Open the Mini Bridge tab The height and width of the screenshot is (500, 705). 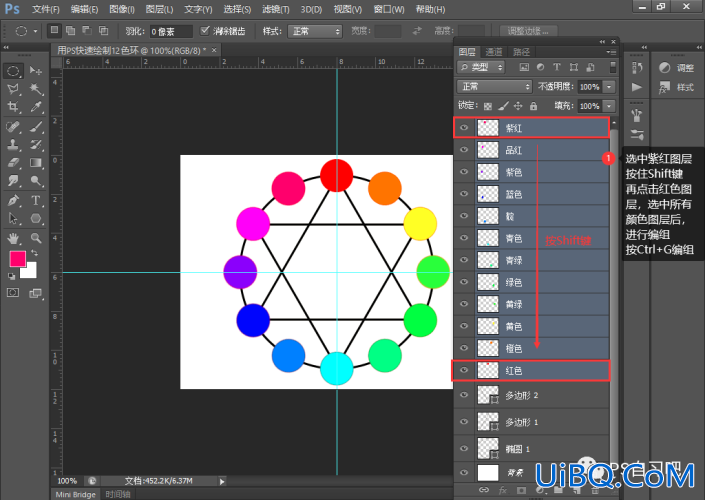(x=76, y=494)
